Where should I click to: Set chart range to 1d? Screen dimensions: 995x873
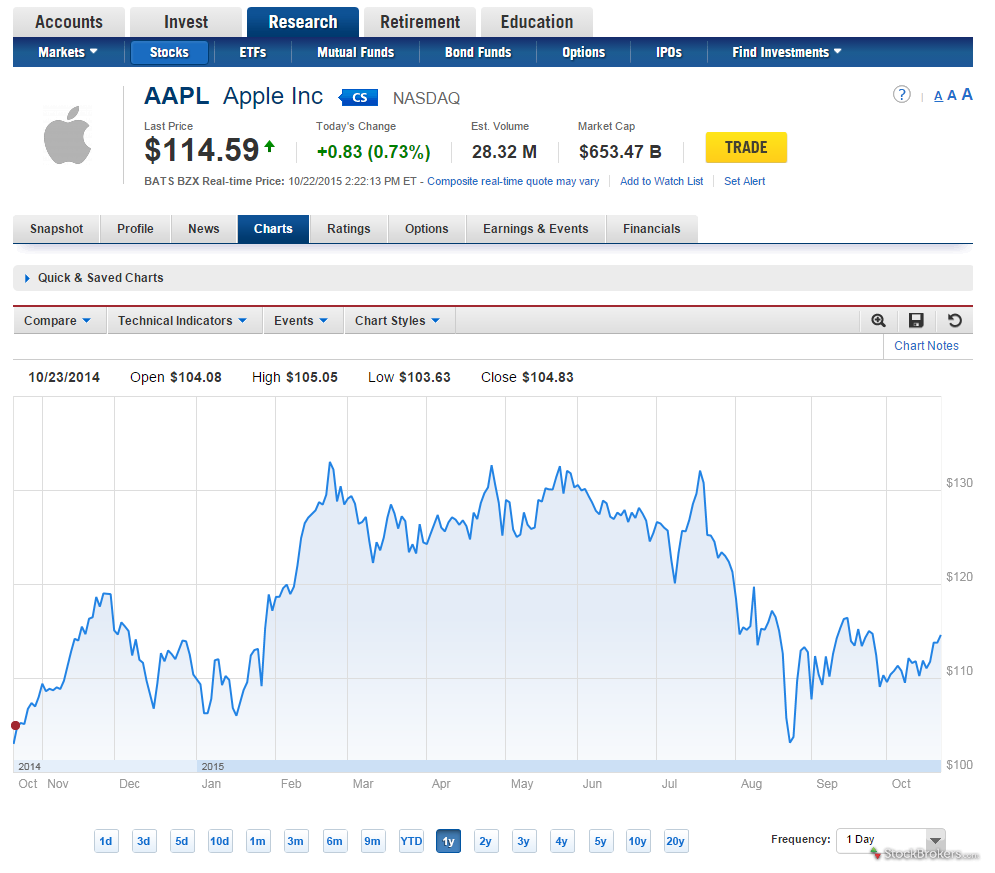(106, 841)
